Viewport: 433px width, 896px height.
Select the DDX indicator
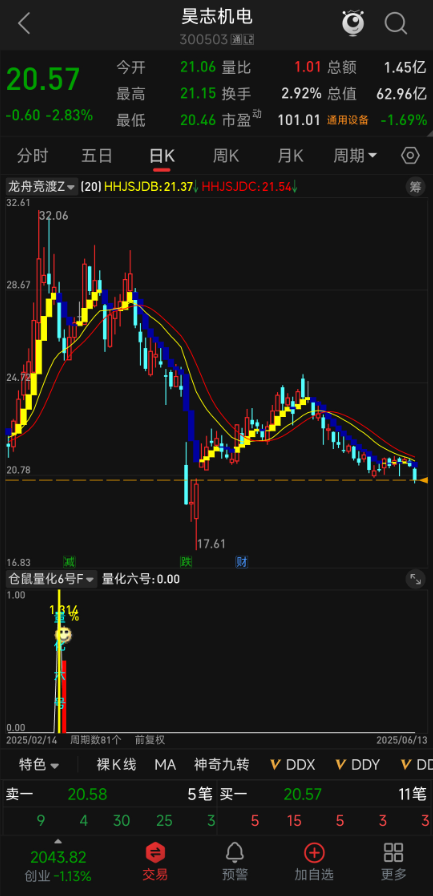point(292,765)
